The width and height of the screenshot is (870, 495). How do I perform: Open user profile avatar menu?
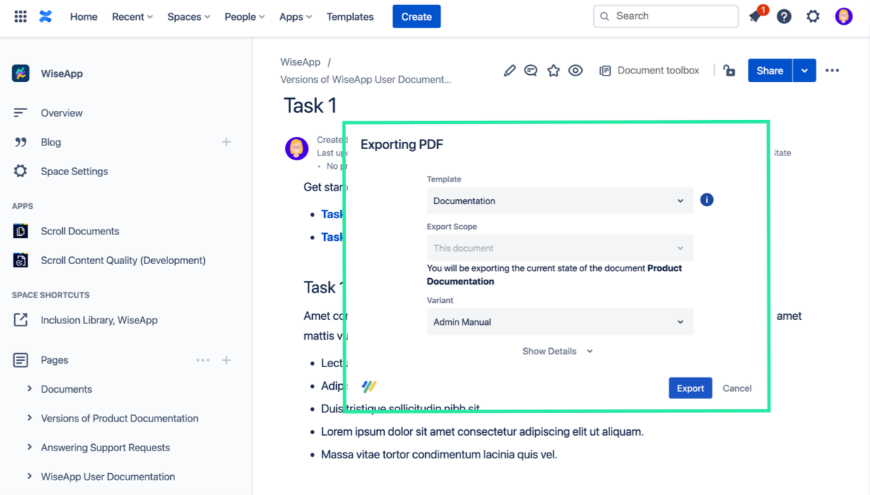844,17
